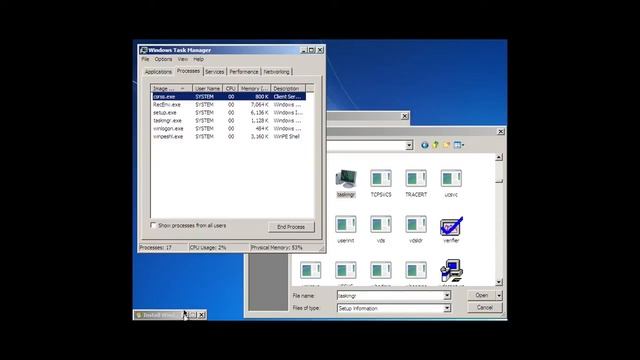Screen dimensions: 640x360
Task: Enable Show processes from all users
Action: (153, 225)
